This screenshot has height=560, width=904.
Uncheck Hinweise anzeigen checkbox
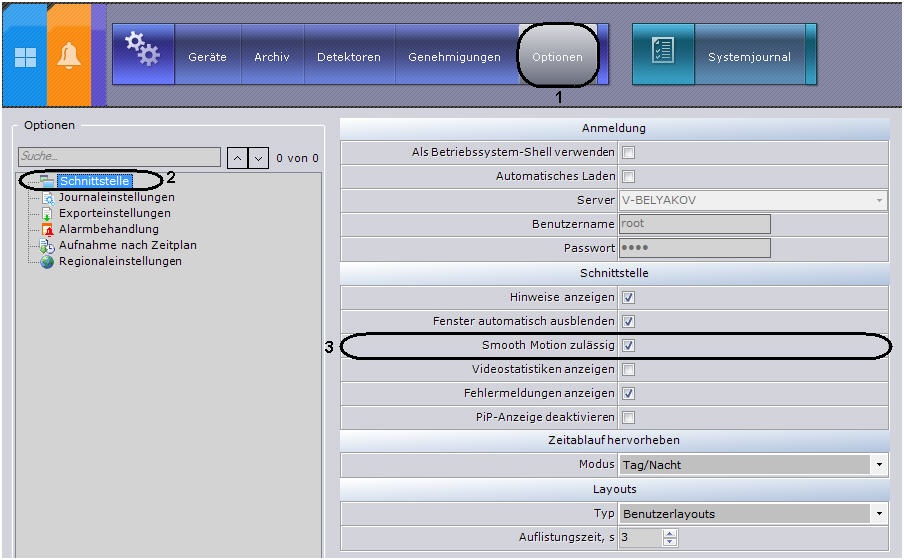pos(628,298)
